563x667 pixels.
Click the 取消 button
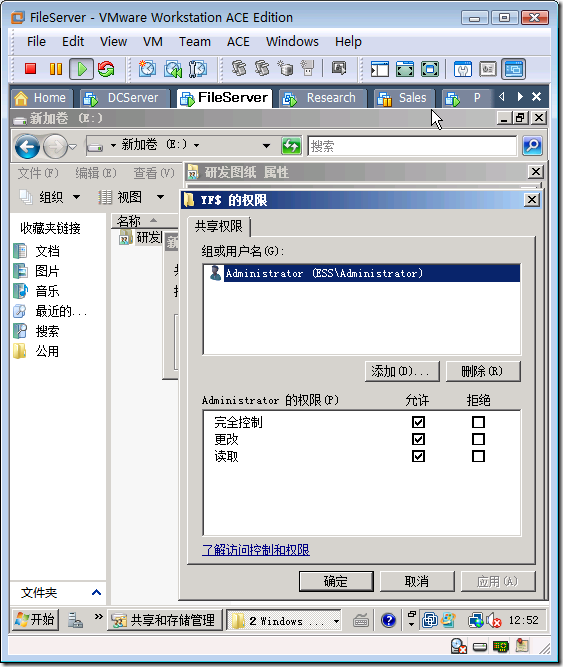[x=417, y=581]
